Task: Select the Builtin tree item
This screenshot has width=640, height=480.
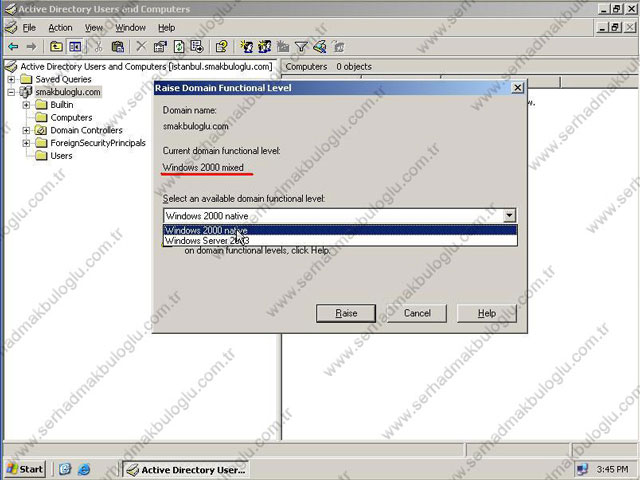Action: coord(62,105)
